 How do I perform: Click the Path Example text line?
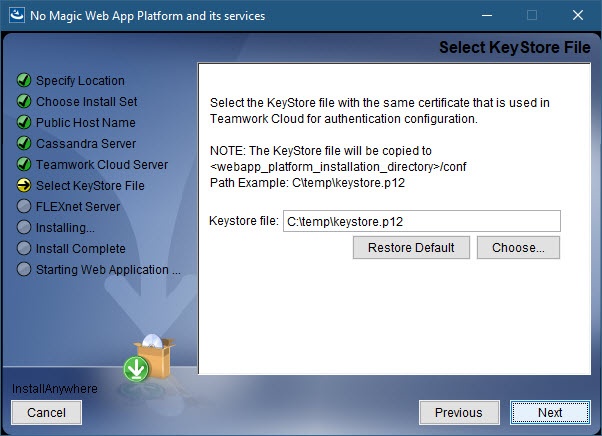308,183
